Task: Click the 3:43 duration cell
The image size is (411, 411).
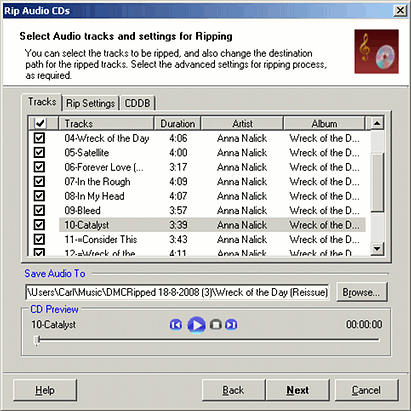Action: [178, 239]
